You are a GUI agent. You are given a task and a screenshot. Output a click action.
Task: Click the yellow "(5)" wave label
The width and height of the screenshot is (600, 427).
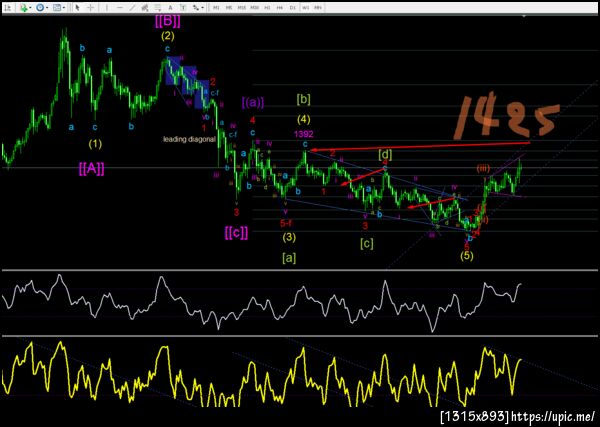click(x=466, y=256)
